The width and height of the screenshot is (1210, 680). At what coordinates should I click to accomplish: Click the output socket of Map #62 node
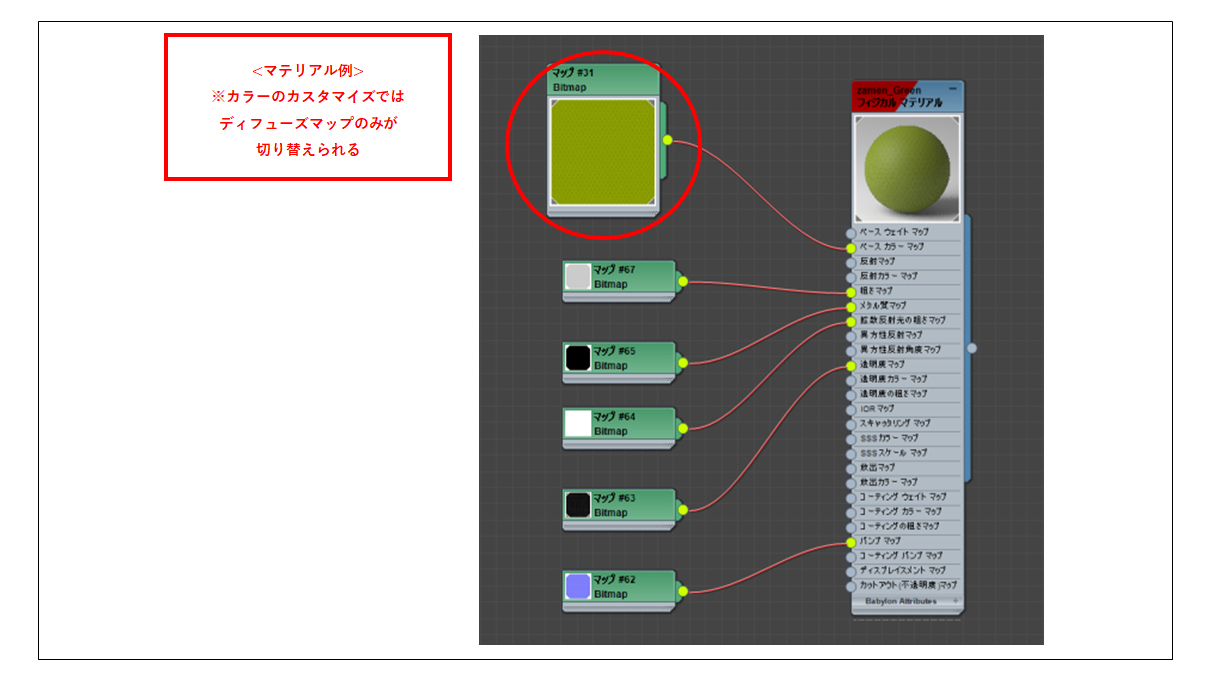pyautogui.click(x=683, y=591)
